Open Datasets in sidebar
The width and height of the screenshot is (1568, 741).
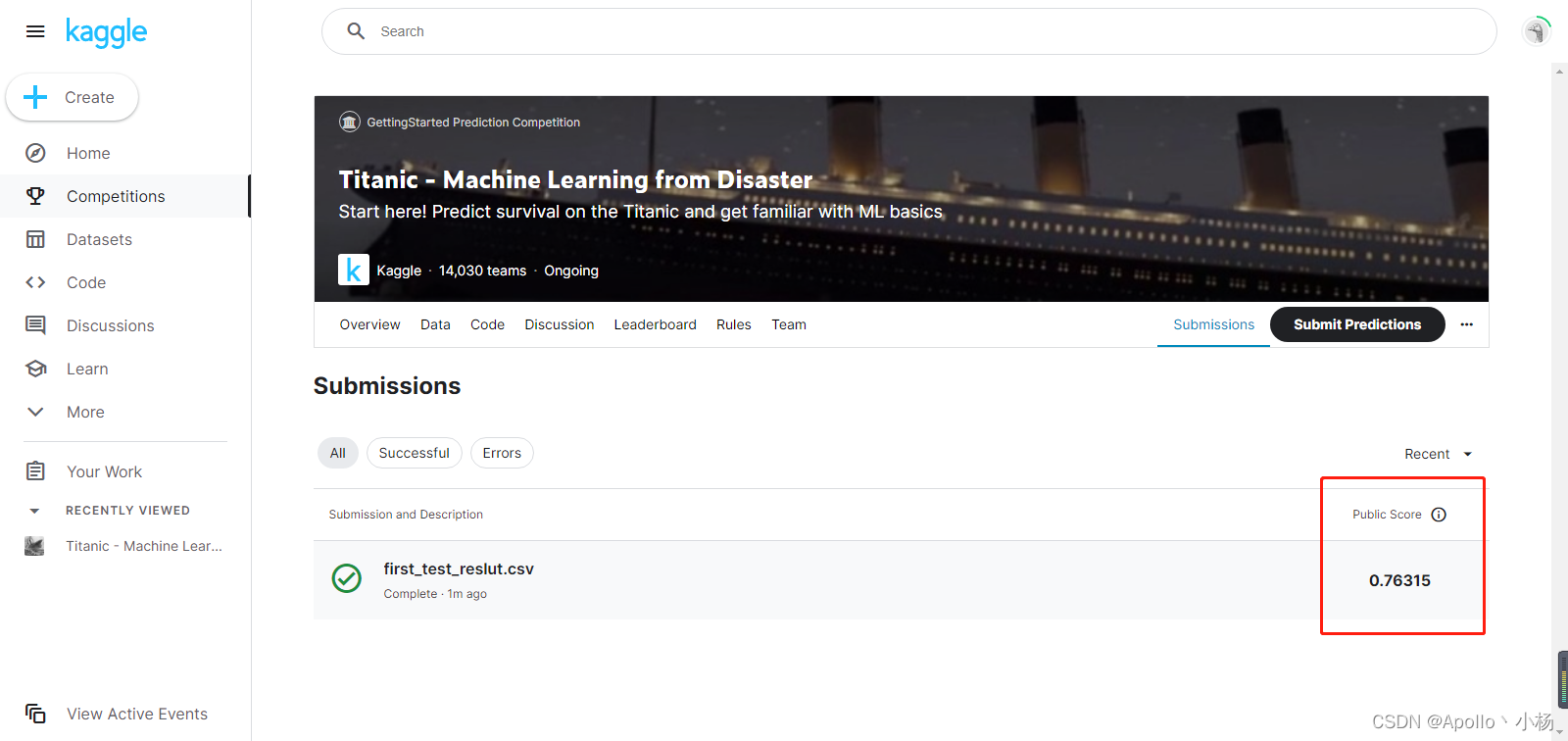[x=99, y=239]
